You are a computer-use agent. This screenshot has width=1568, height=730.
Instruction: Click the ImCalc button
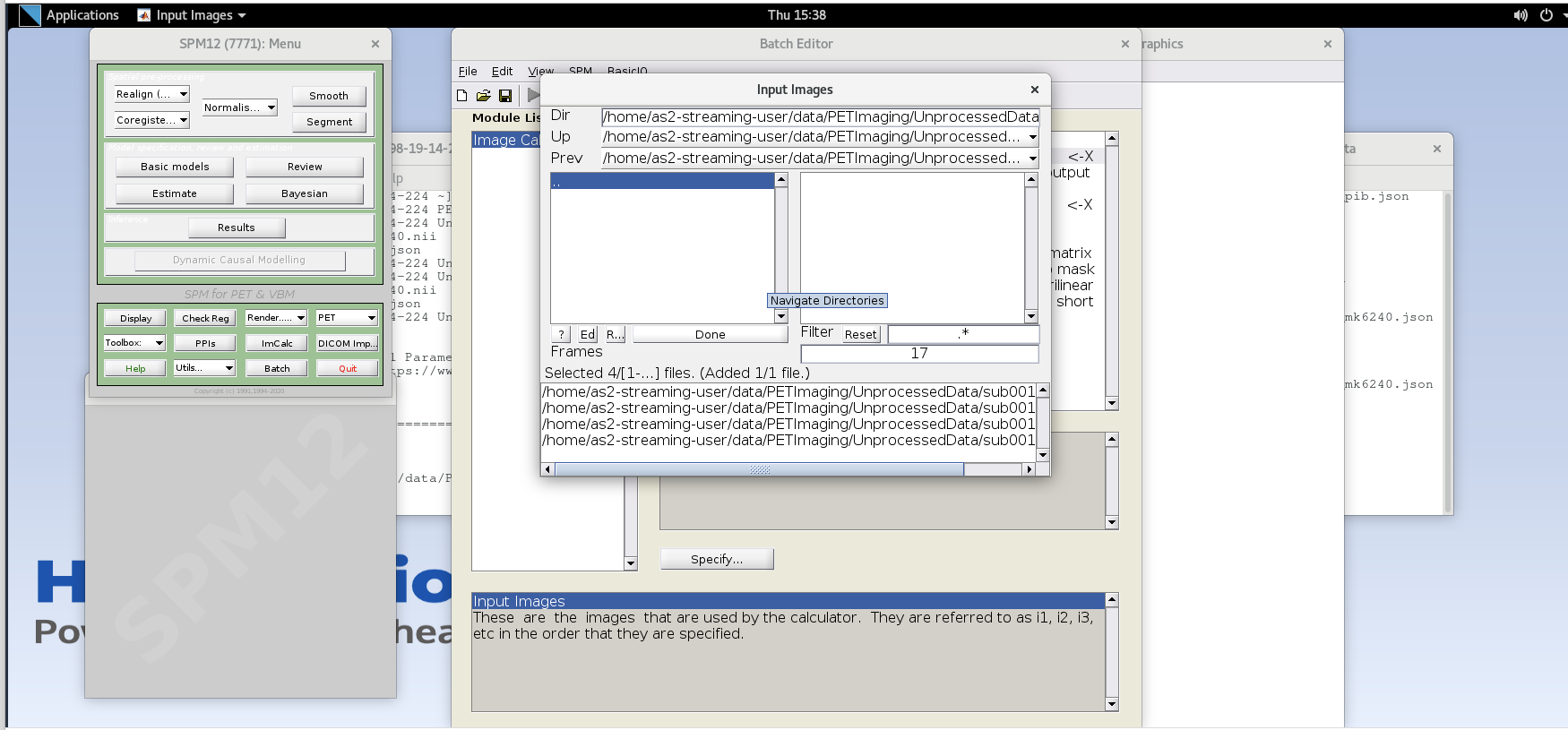277,343
